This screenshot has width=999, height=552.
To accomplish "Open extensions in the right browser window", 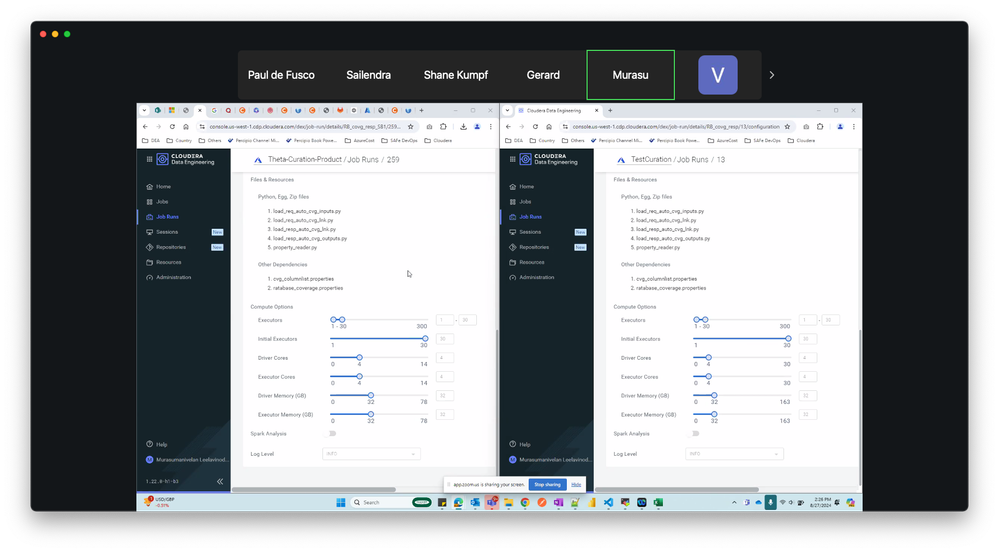I will tap(820, 127).
